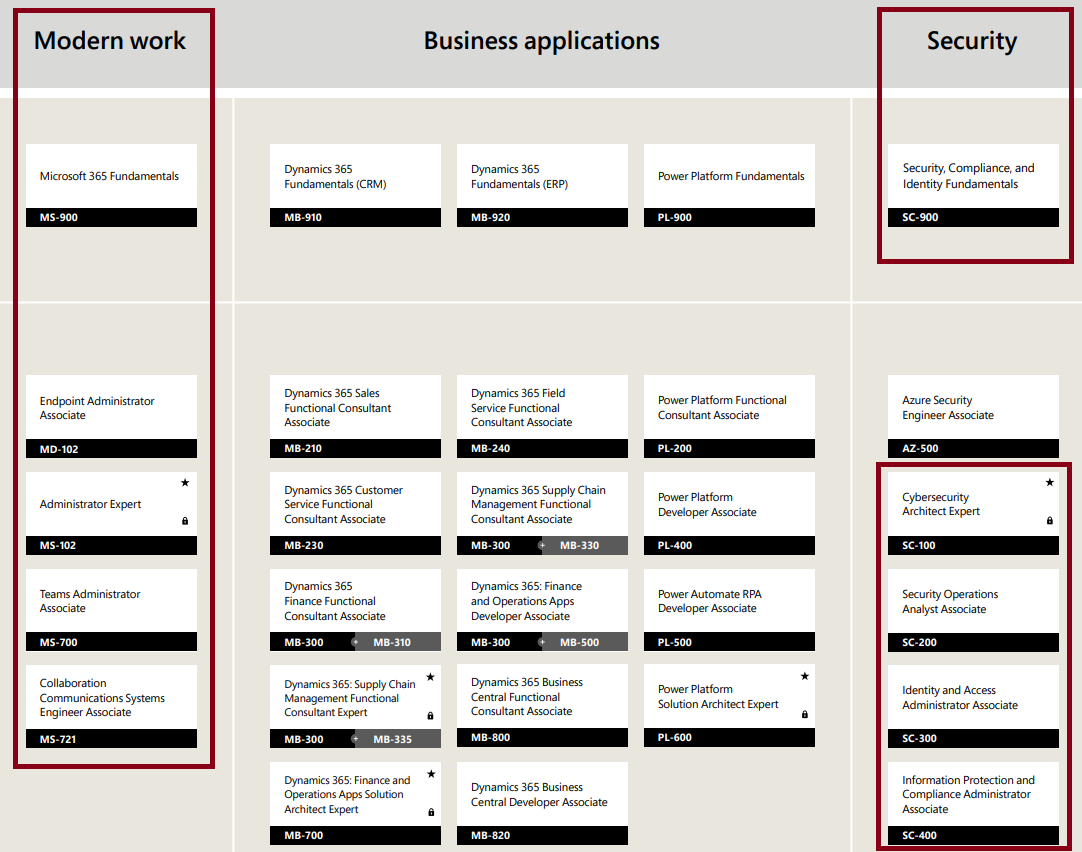This screenshot has height=852, width=1082.
Task: Open Security Operations Analyst Associate title
Action: 950,602
